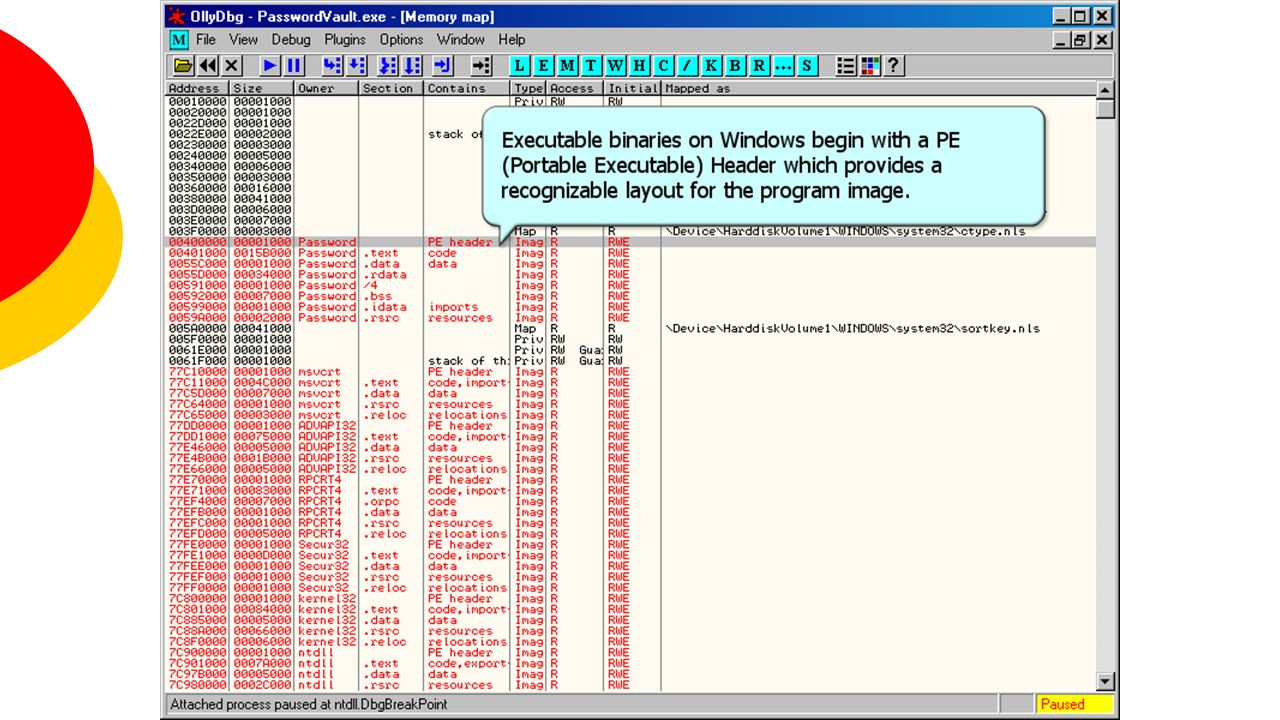The width and height of the screenshot is (1280, 720).
Task: Click the Contains column header
Action: click(467, 88)
